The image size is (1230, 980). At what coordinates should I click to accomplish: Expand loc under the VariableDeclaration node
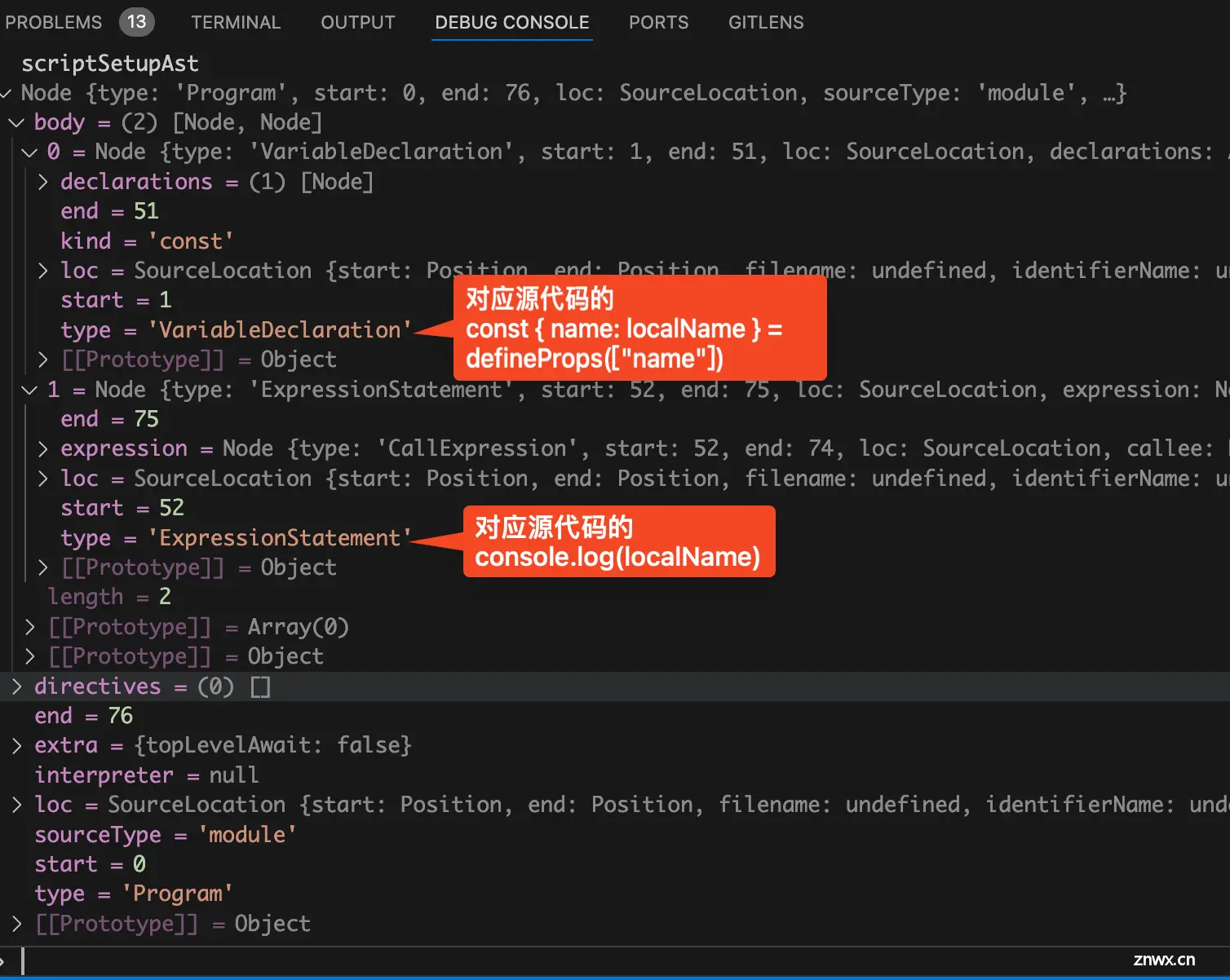43,271
